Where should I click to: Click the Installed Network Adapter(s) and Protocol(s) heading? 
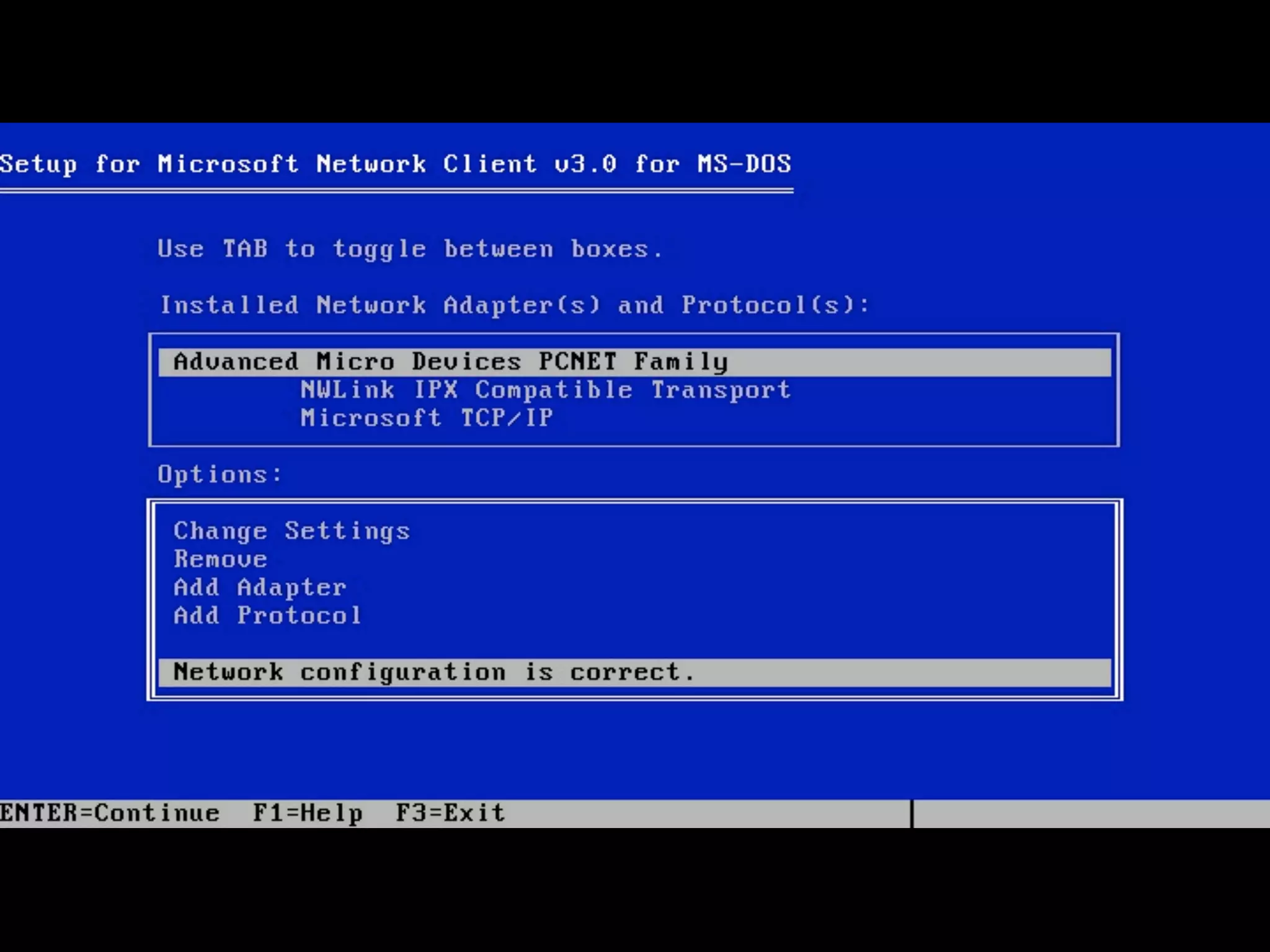click(515, 306)
